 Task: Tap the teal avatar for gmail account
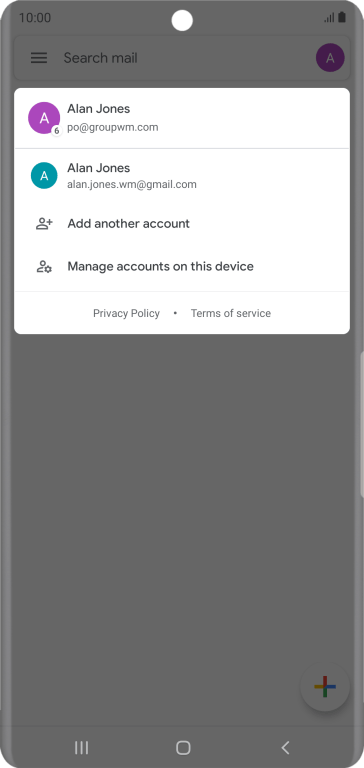pyautogui.click(x=44, y=175)
